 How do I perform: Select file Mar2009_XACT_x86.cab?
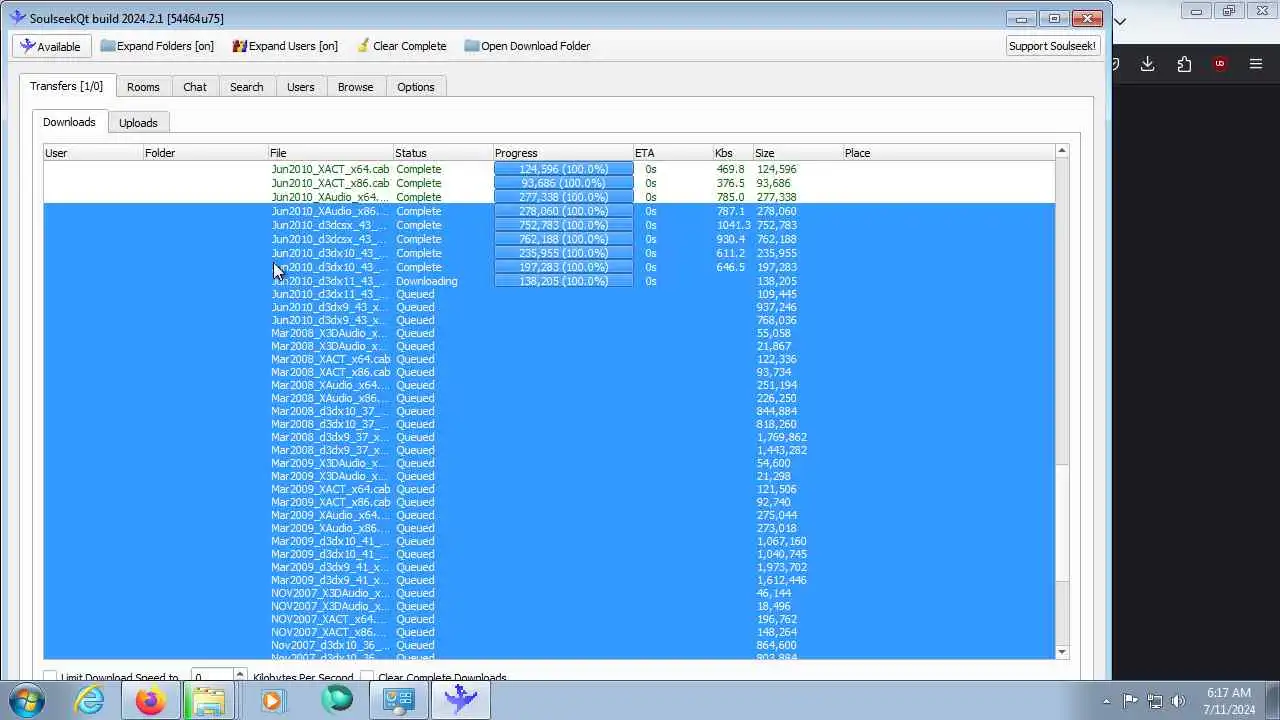330,502
